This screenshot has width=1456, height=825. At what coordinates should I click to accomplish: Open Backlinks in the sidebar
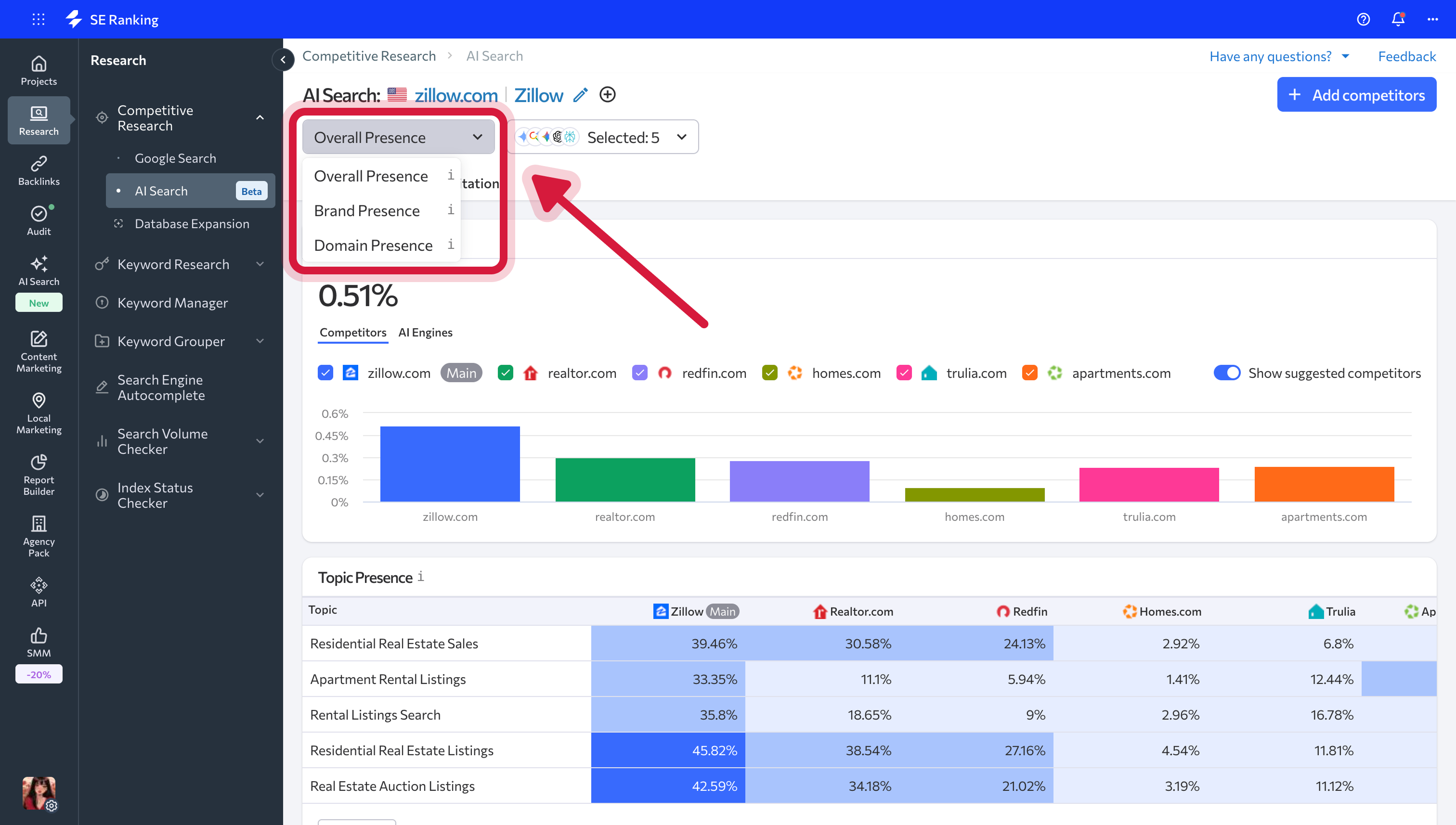[39, 170]
